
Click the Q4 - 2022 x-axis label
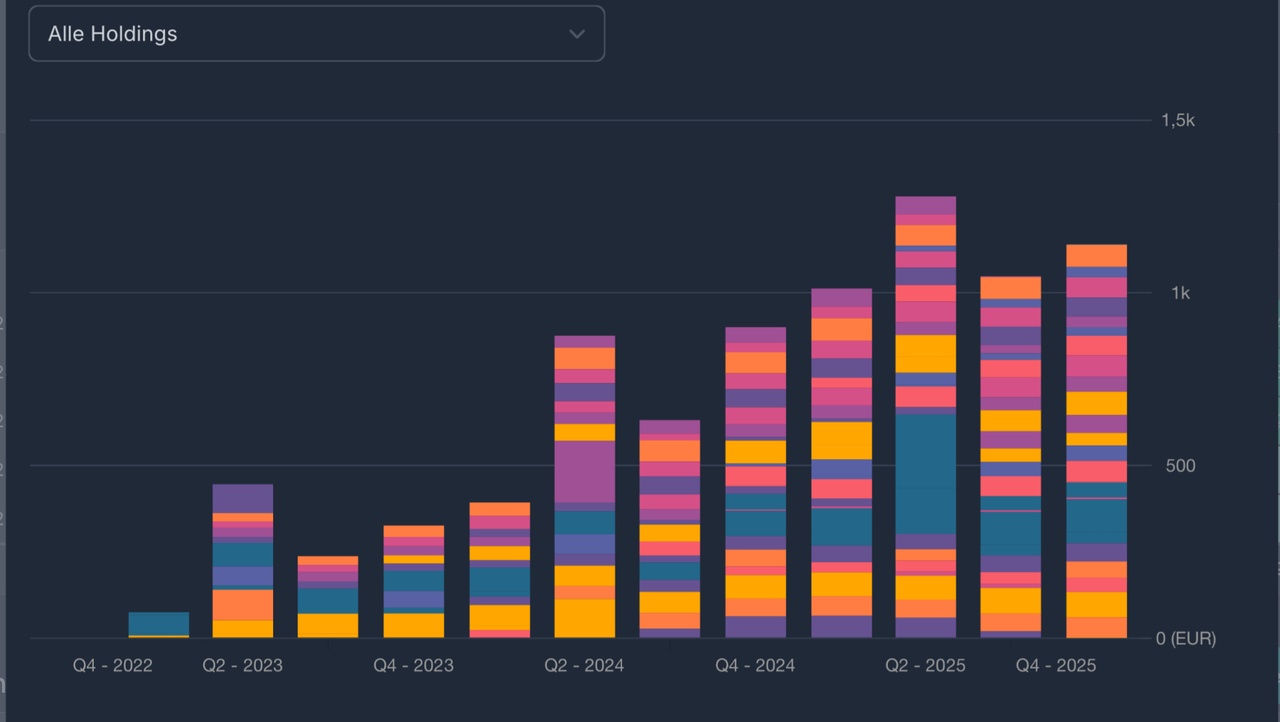113,666
